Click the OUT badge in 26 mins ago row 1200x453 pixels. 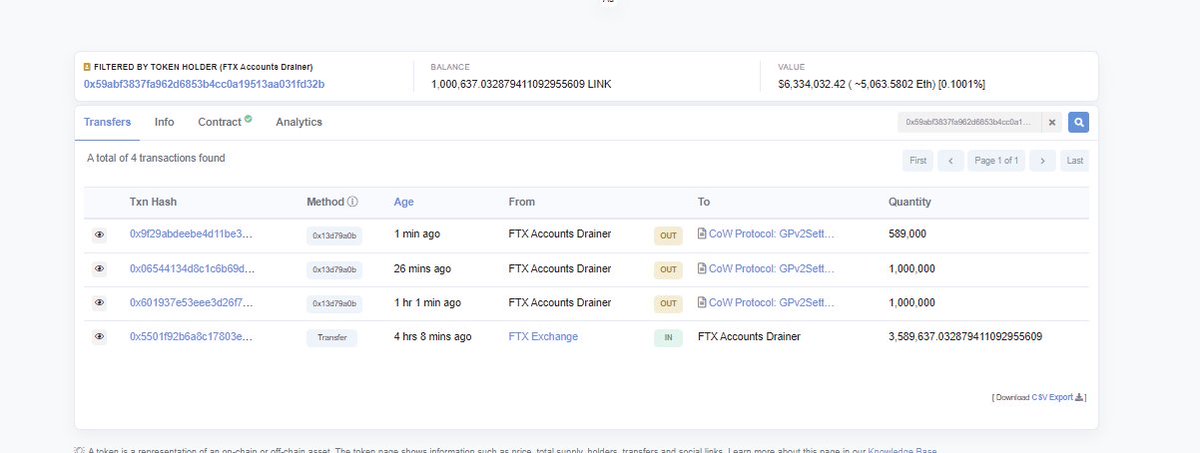point(668,270)
